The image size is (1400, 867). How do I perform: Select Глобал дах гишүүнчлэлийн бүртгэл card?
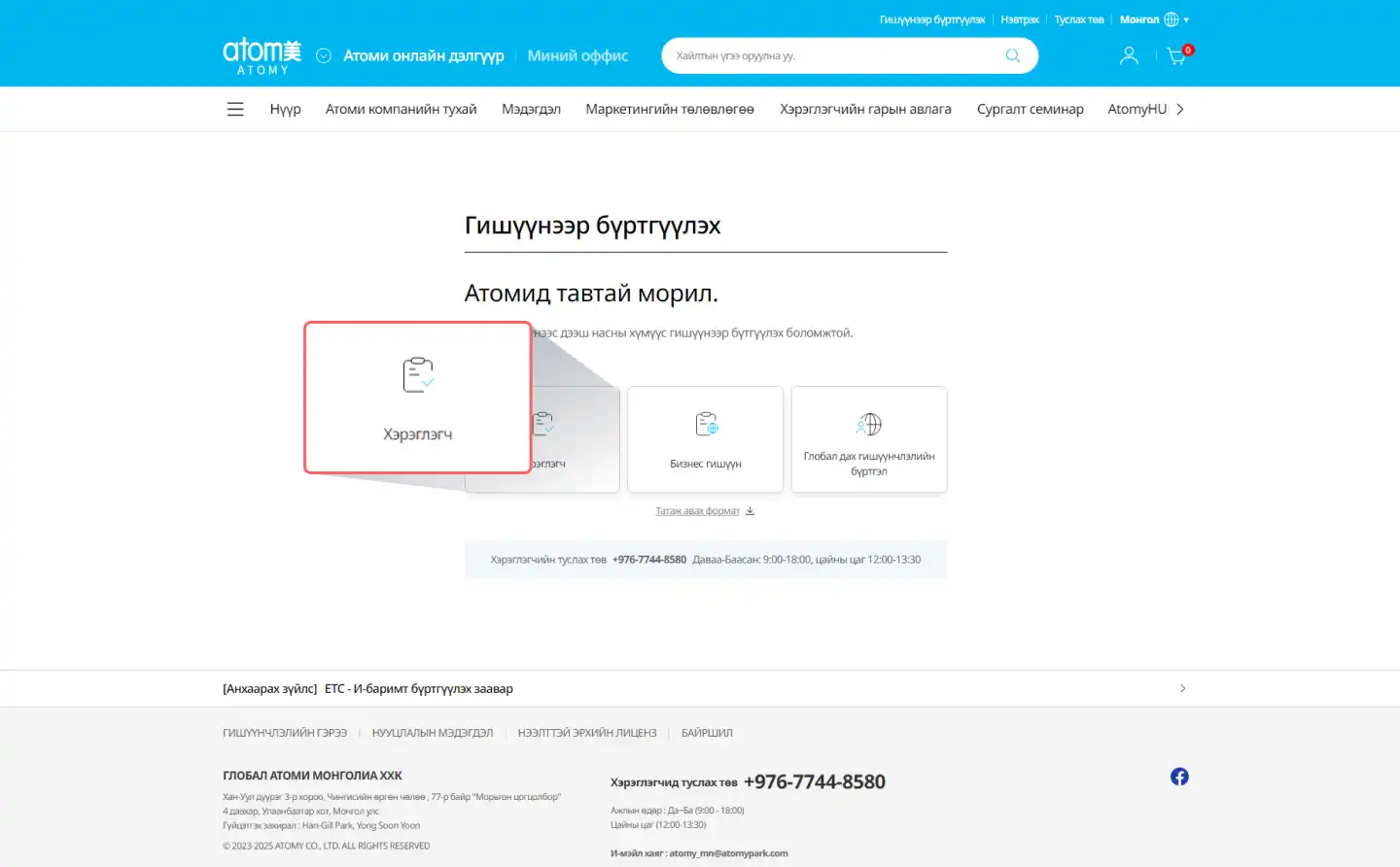coord(868,439)
